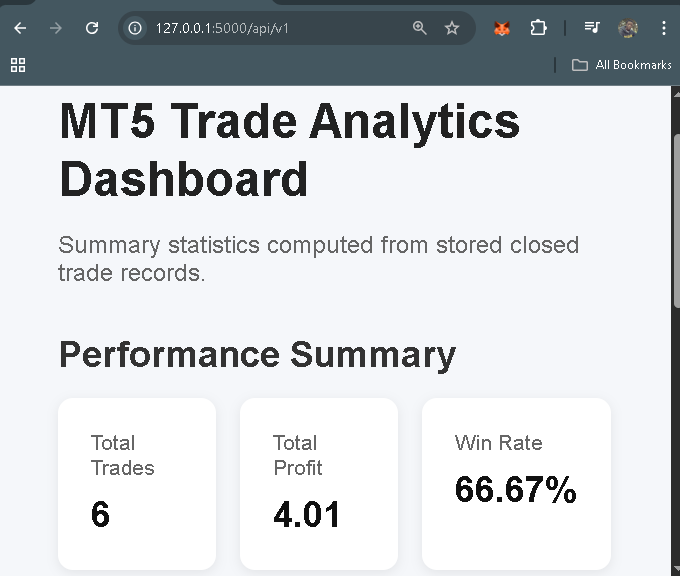Click the Win Rate label
Viewport: 680px width, 576px height.
click(x=498, y=443)
